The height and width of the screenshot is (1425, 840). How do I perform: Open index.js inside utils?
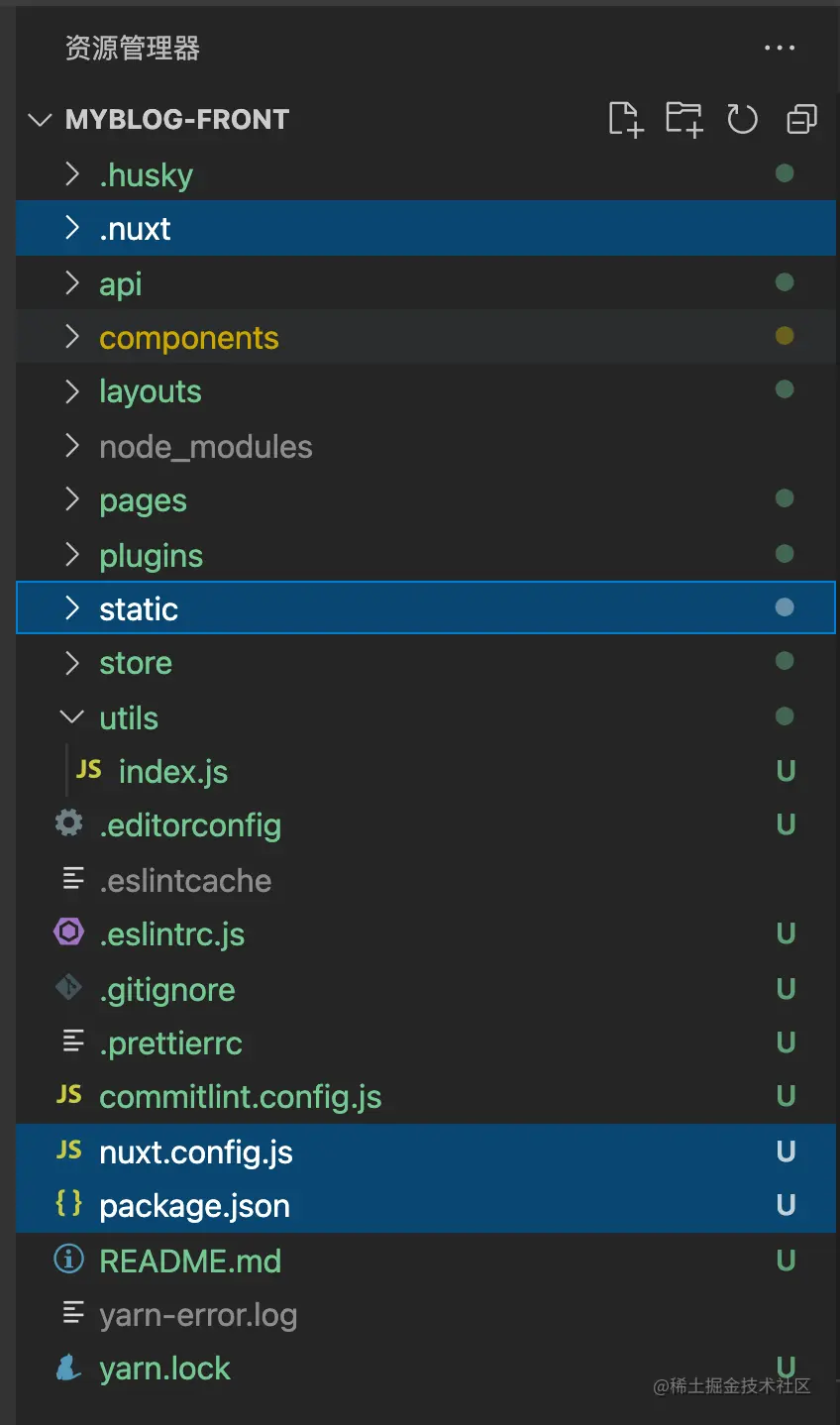(173, 772)
